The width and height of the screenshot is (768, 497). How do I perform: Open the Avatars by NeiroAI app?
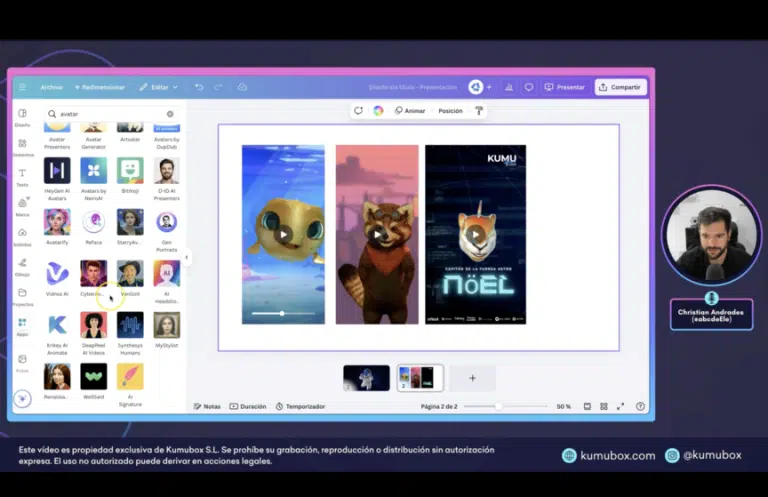tap(94, 179)
